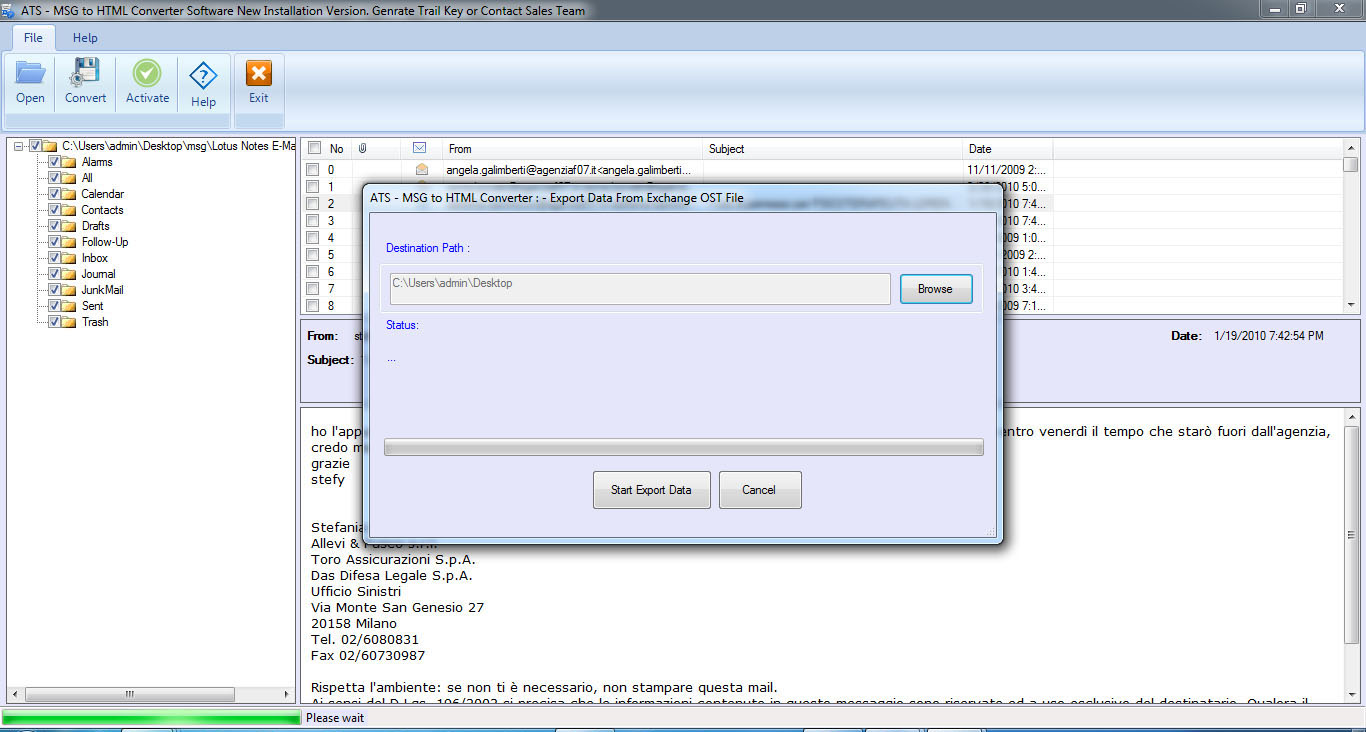Check the checkbox for message row 0
Viewport: 1366px width, 732px height.
[x=313, y=170]
